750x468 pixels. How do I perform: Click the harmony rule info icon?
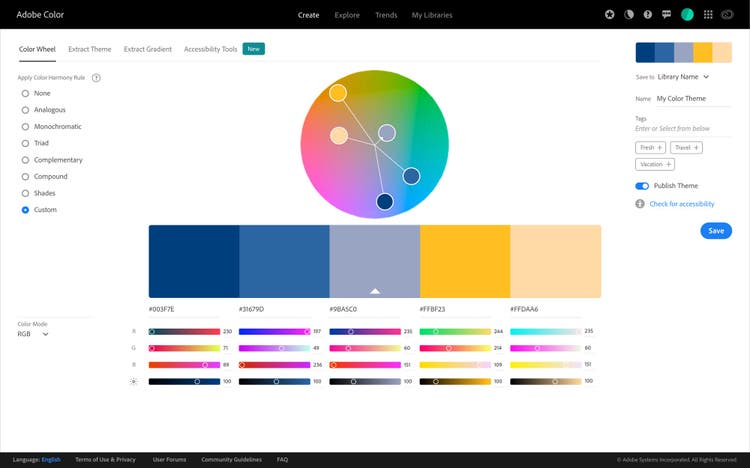tap(96, 78)
